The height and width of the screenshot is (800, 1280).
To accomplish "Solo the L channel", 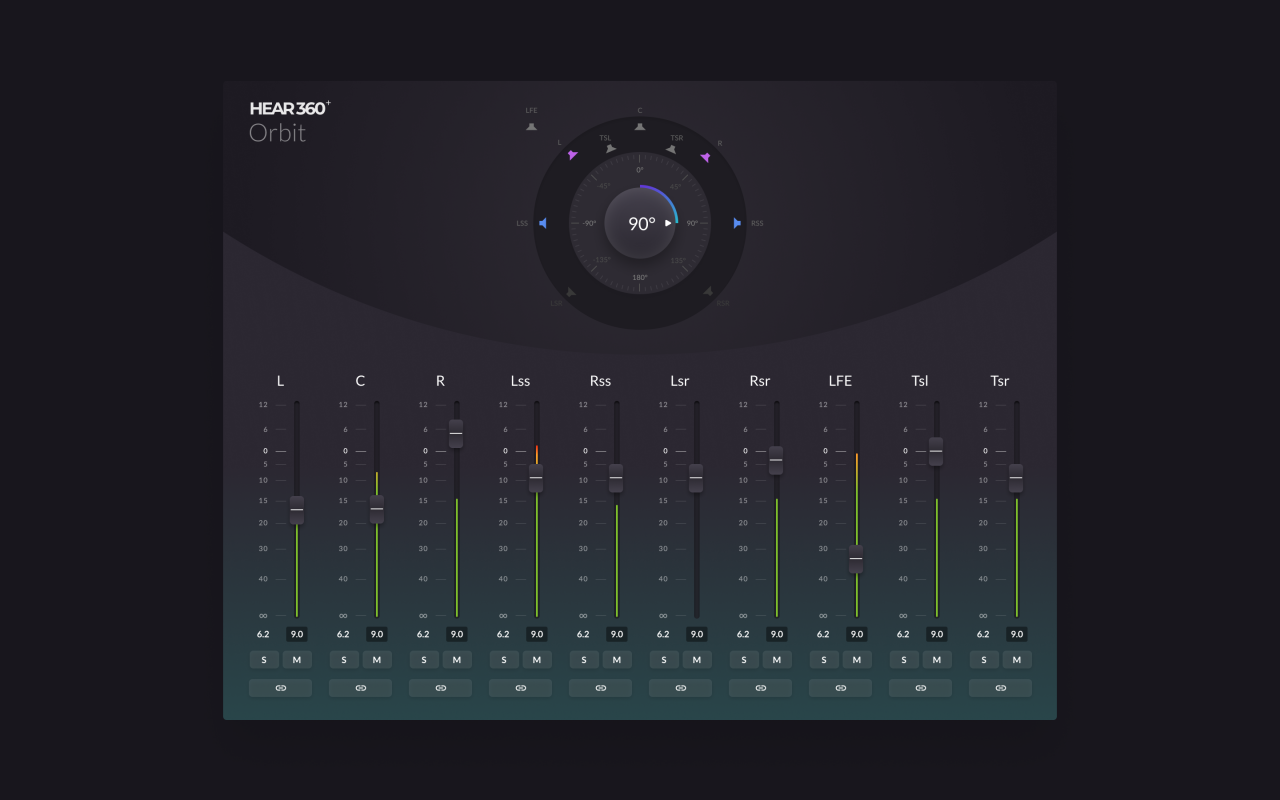I will click(264, 660).
